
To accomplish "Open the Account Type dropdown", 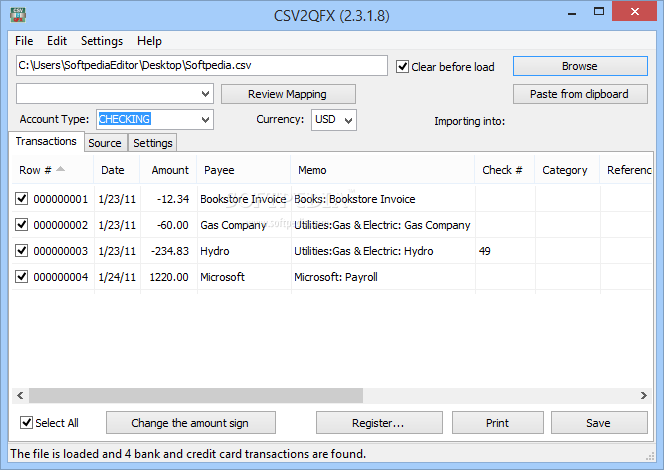I will (x=205, y=119).
